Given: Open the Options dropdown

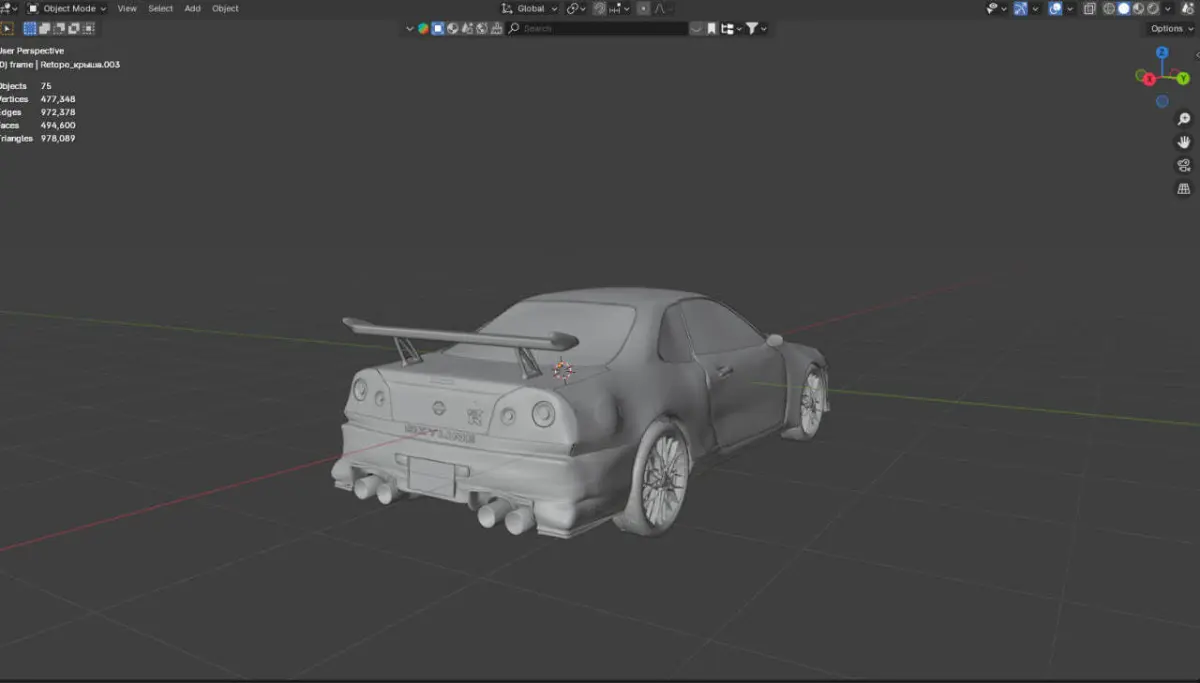Looking at the screenshot, I should (x=1171, y=29).
